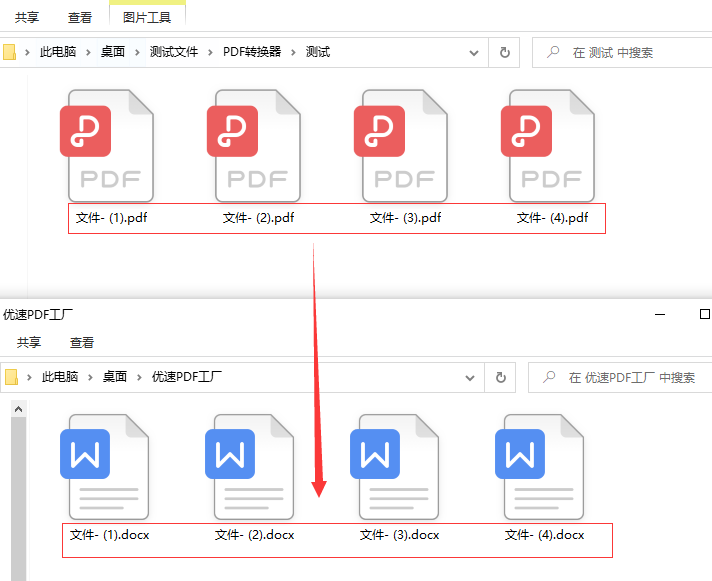
Task: Expand the chevron after PDF转换器 breadcrumb
Action: point(293,53)
